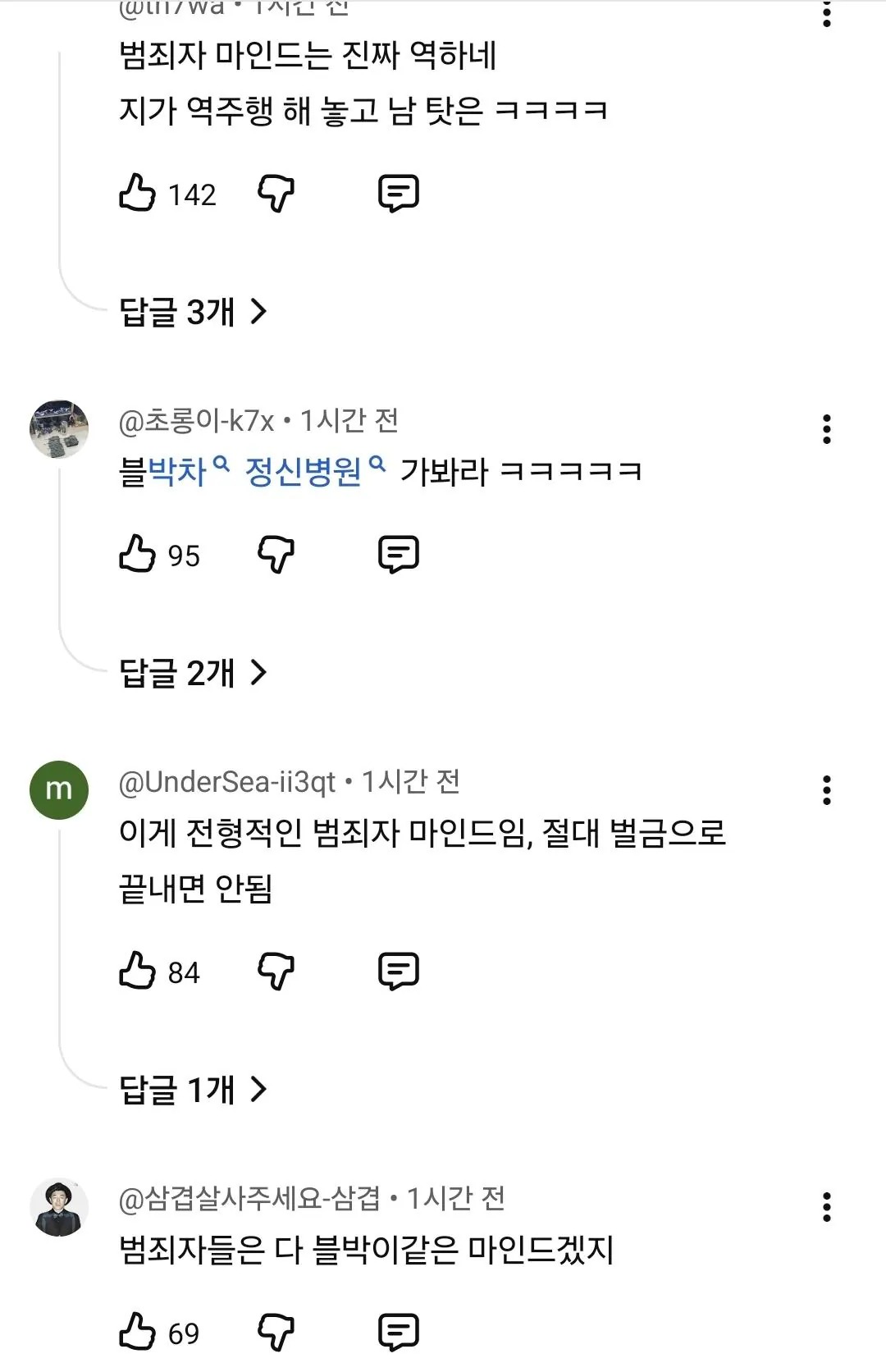
Task: Like the comment with 142 likes
Action: click(x=137, y=194)
